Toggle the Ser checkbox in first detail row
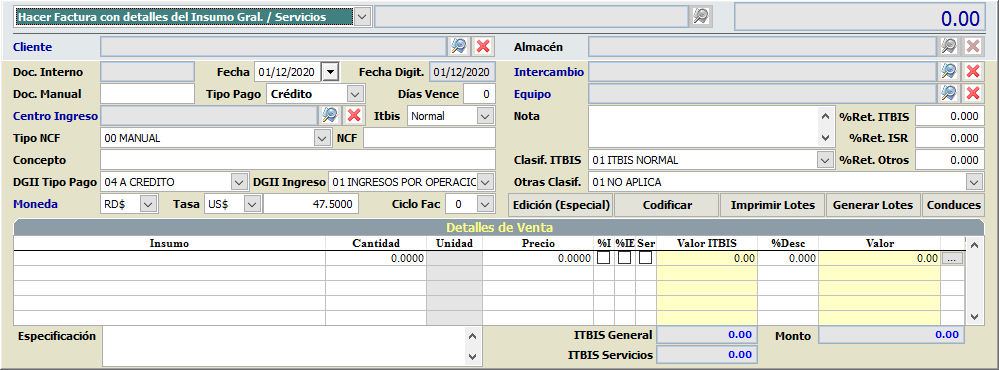The height and width of the screenshot is (370, 999). (x=645, y=258)
